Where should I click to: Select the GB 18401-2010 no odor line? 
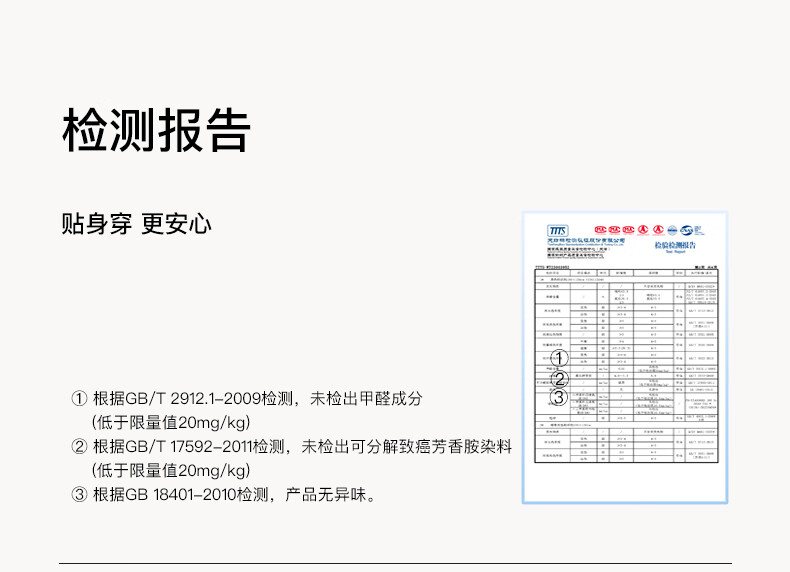coord(224,494)
